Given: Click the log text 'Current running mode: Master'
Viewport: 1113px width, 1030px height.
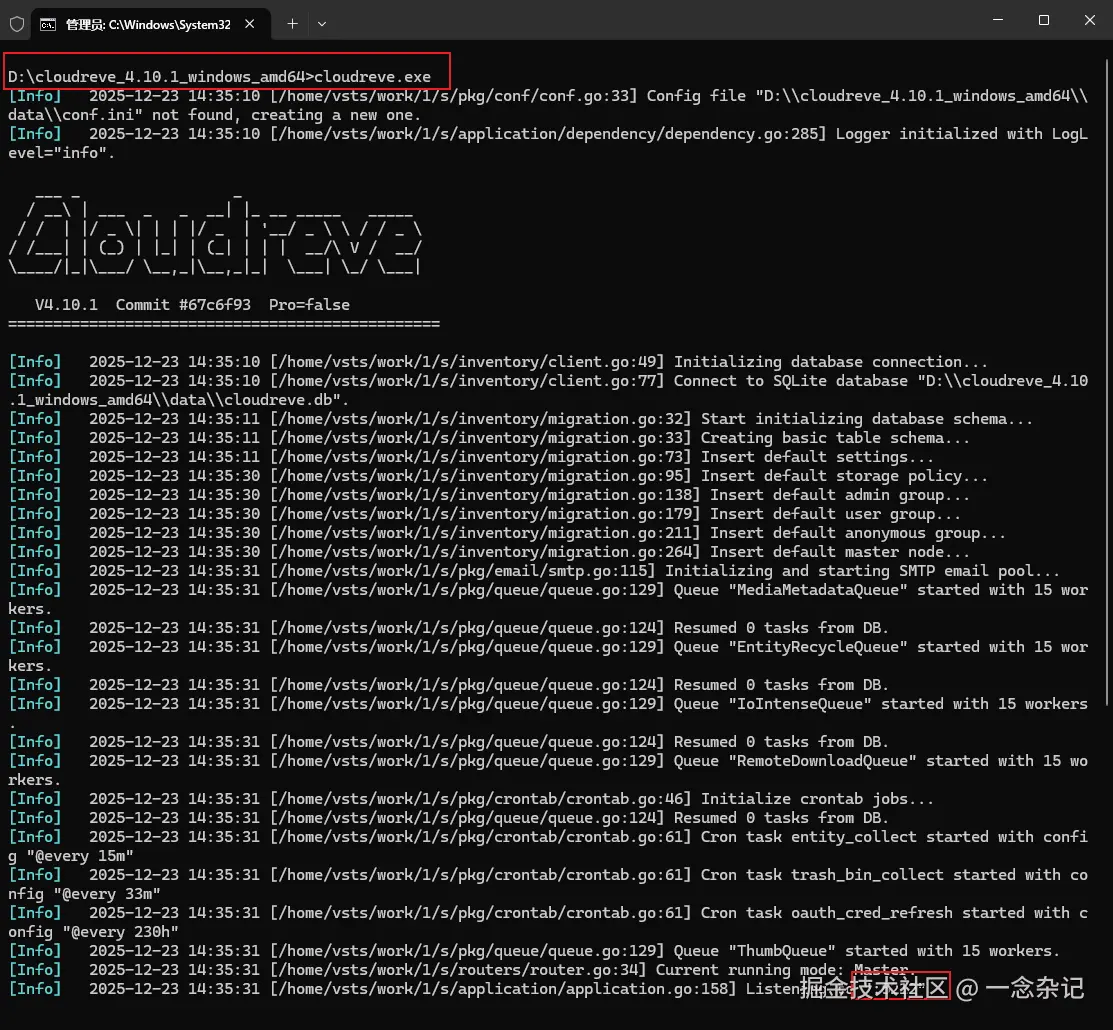Looking at the screenshot, I should [782, 970].
